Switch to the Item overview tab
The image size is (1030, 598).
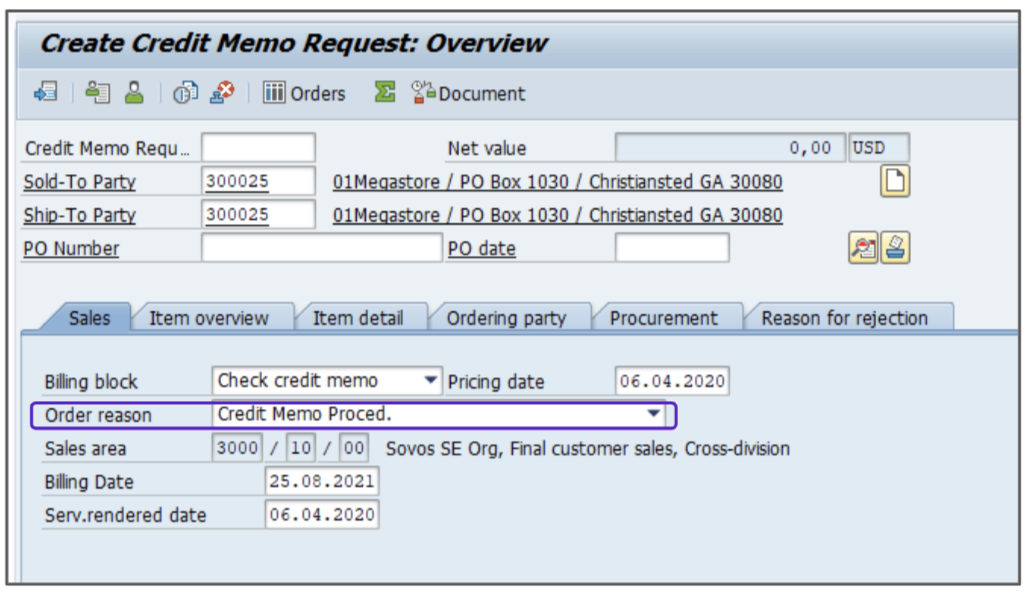208,318
